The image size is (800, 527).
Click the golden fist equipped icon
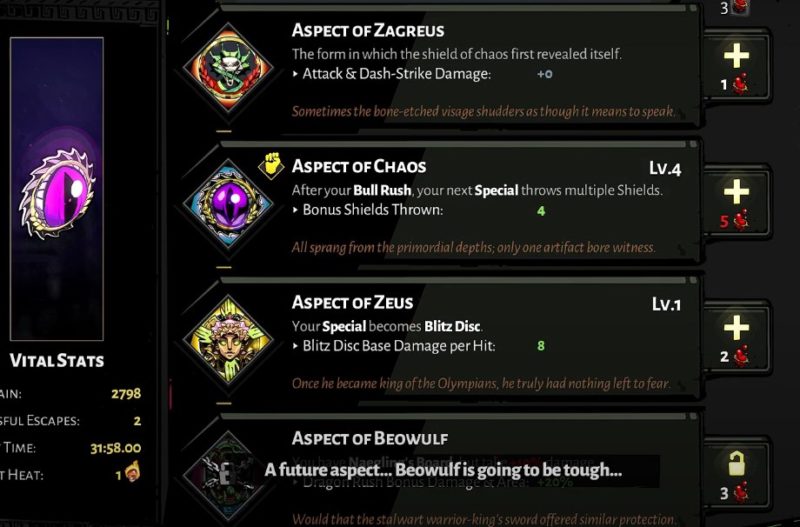[272, 165]
